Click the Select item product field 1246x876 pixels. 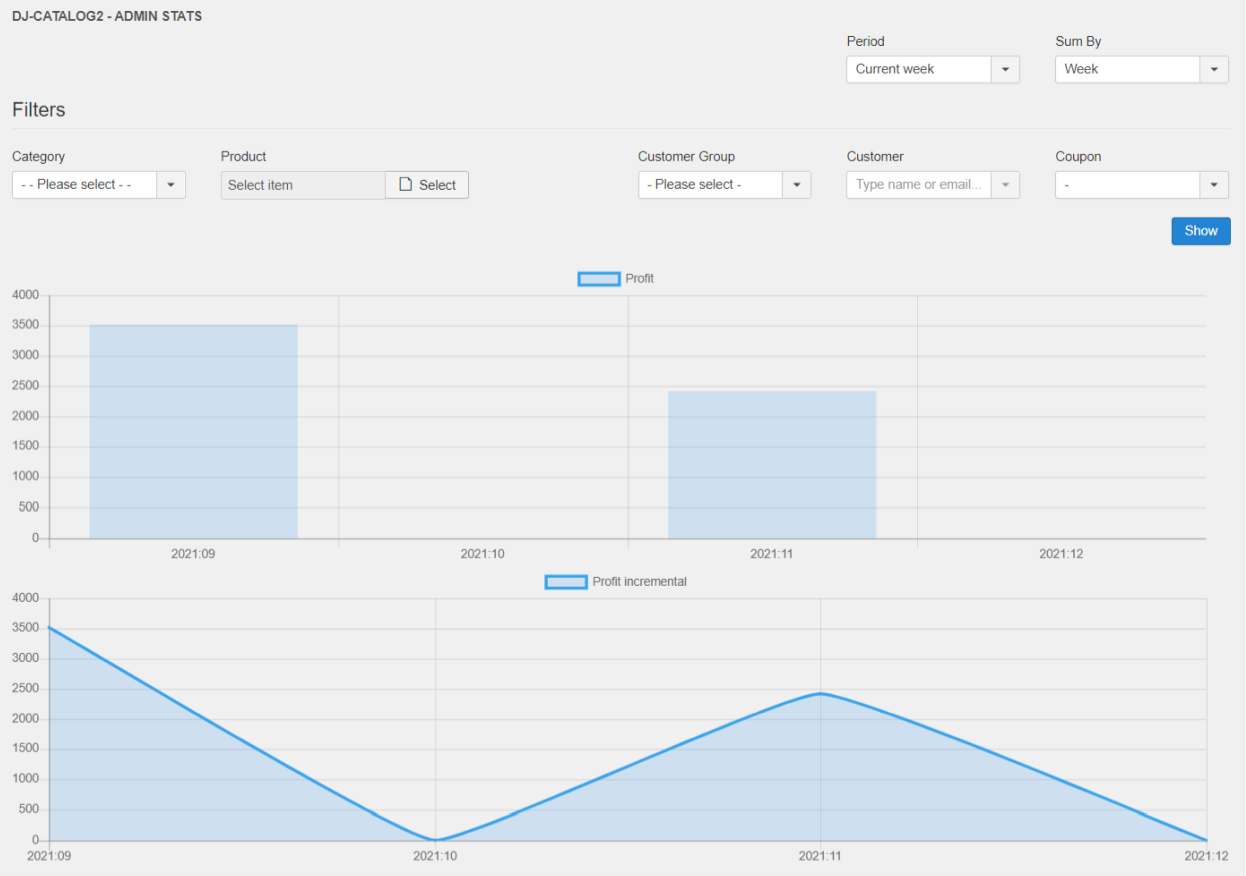(303, 185)
